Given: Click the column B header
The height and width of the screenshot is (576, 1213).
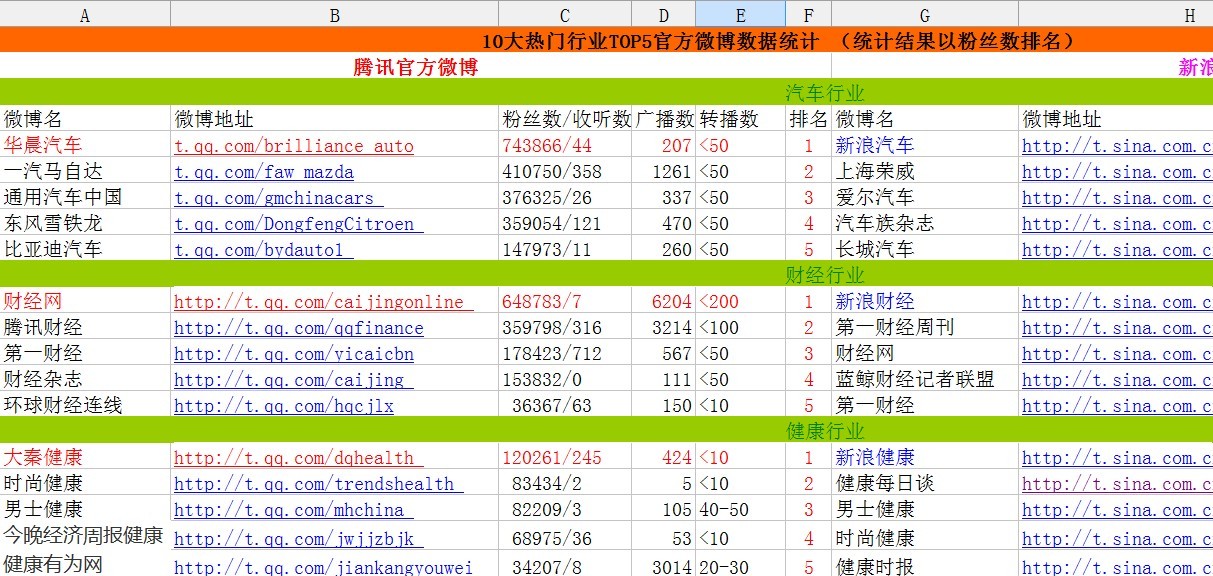Looking at the screenshot, I should click(x=334, y=14).
